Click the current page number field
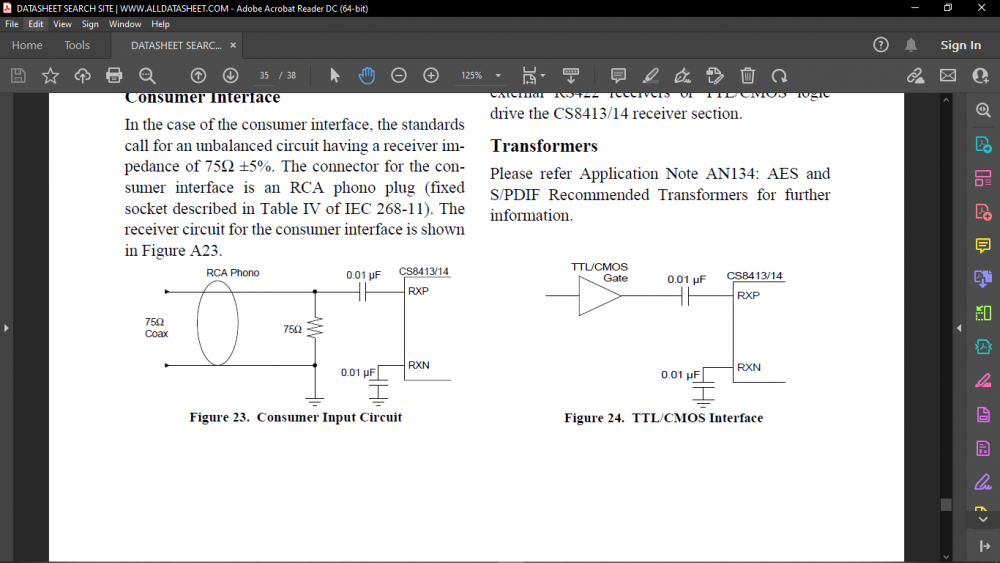The width and height of the screenshot is (1000, 563). click(265, 76)
